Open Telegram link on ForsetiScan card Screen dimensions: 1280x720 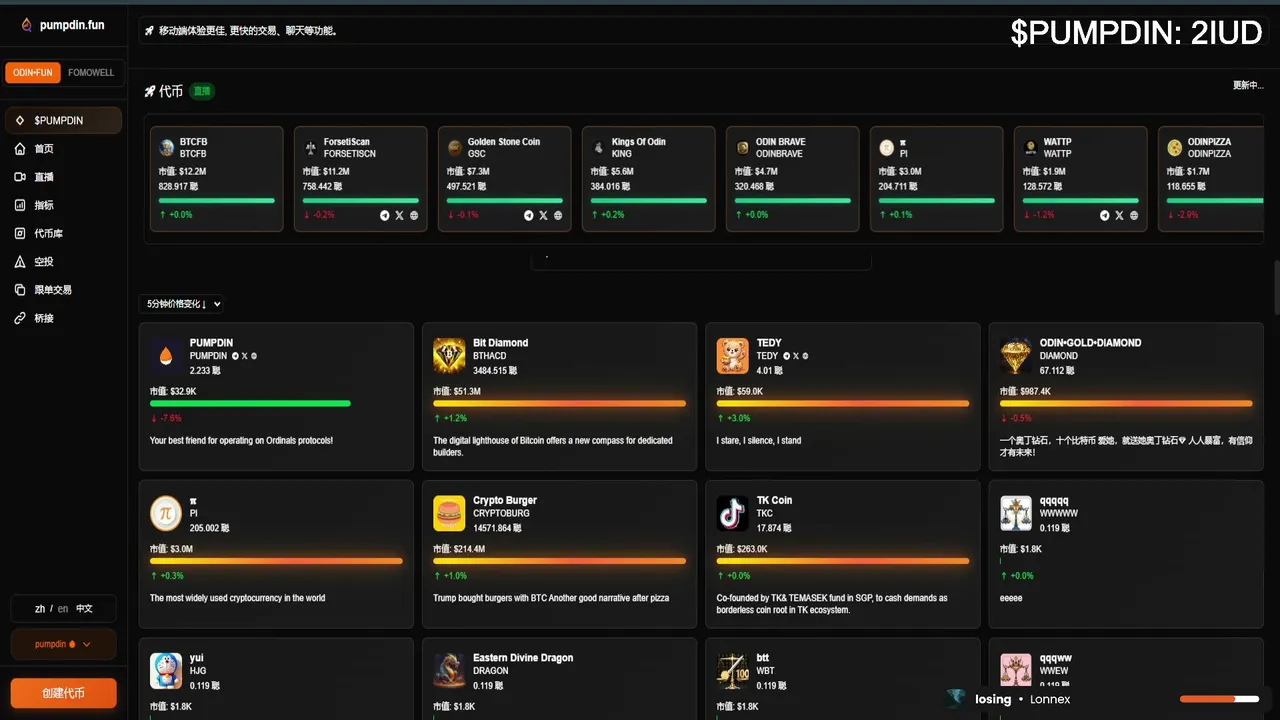[x=385, y=215]
